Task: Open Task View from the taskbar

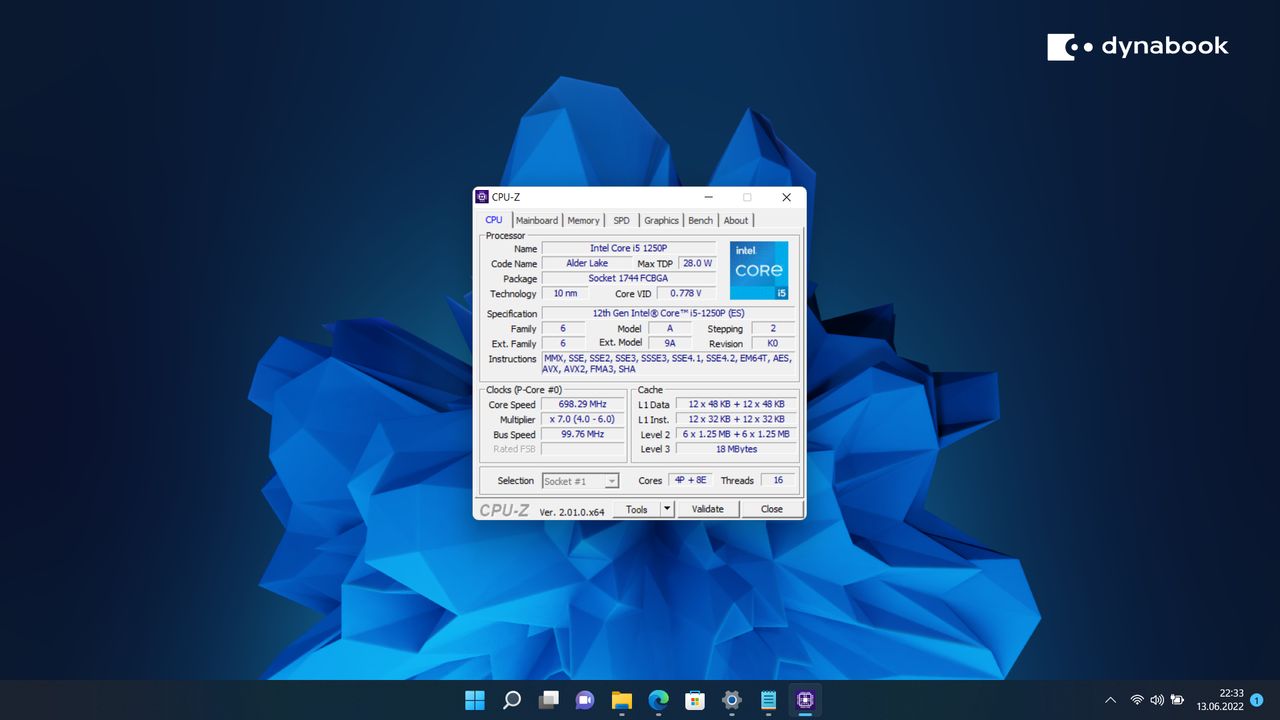Action: (548, 701)
